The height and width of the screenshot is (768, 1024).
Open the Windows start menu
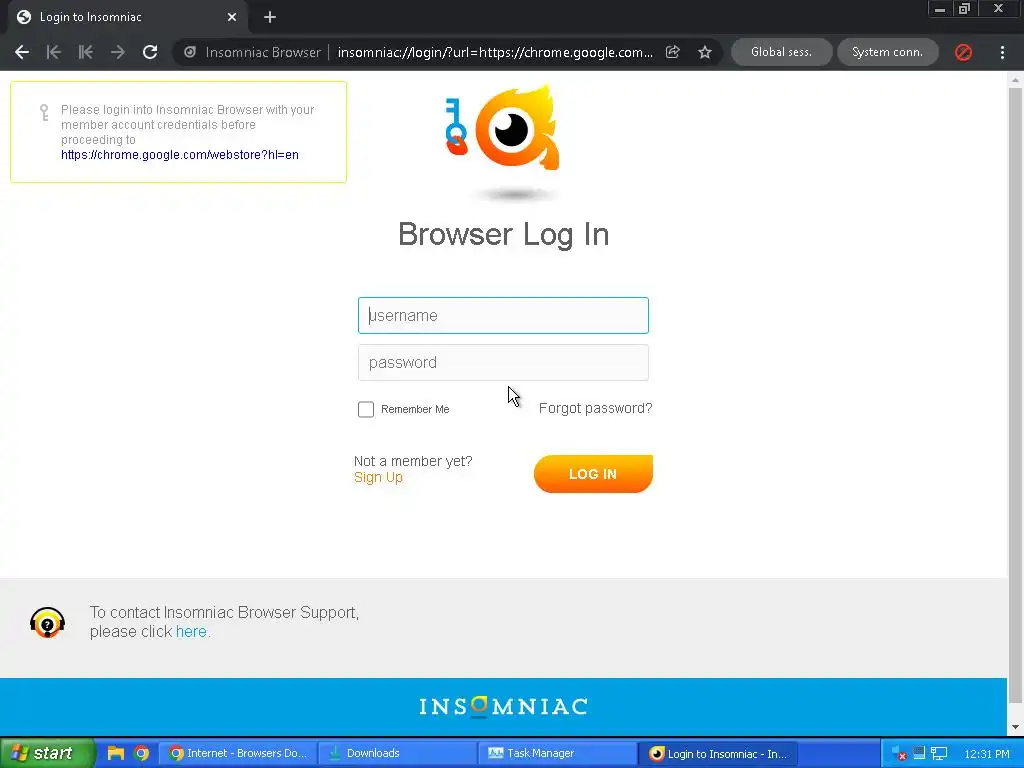[46, 753]
